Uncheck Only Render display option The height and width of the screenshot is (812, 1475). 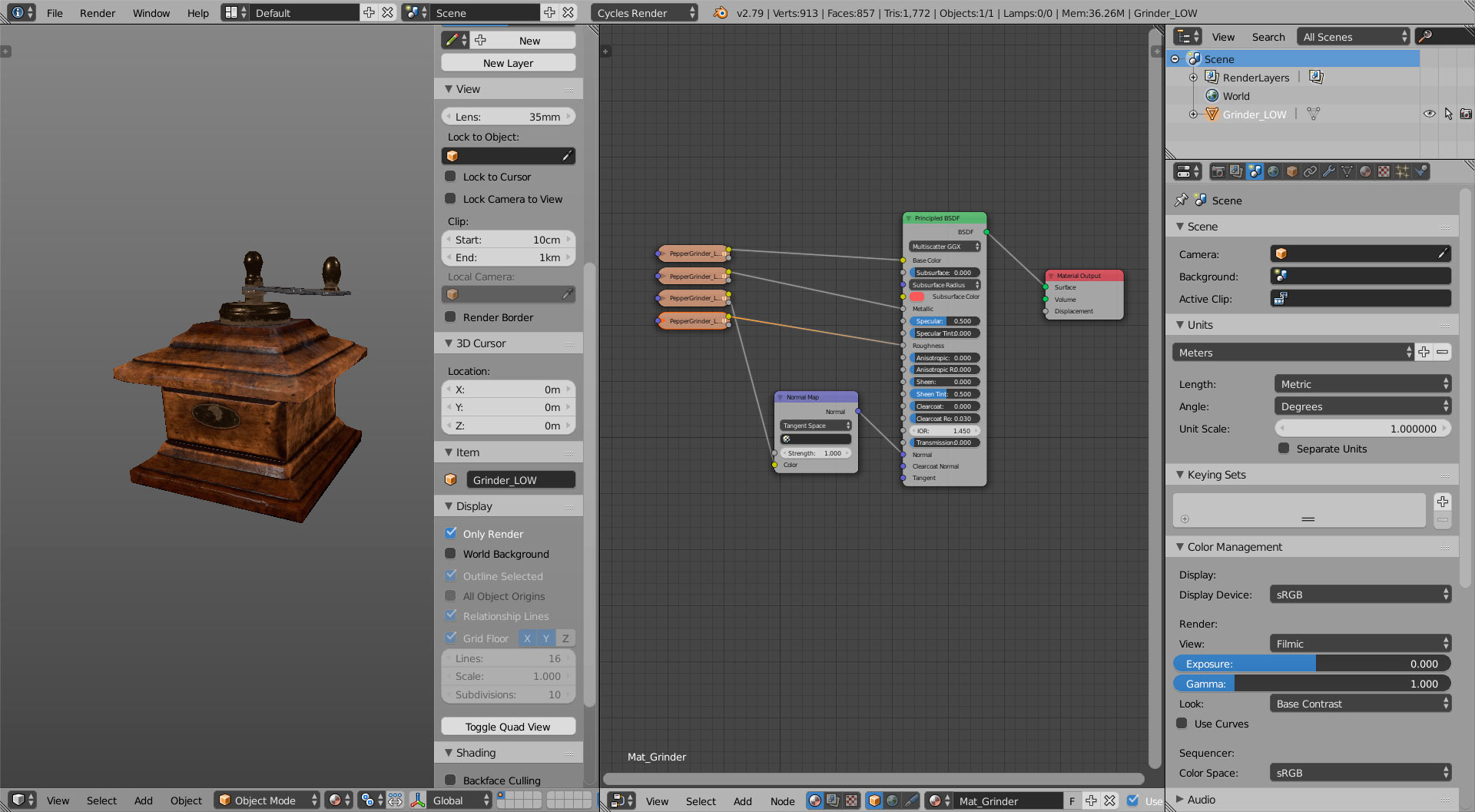point(451,533)
